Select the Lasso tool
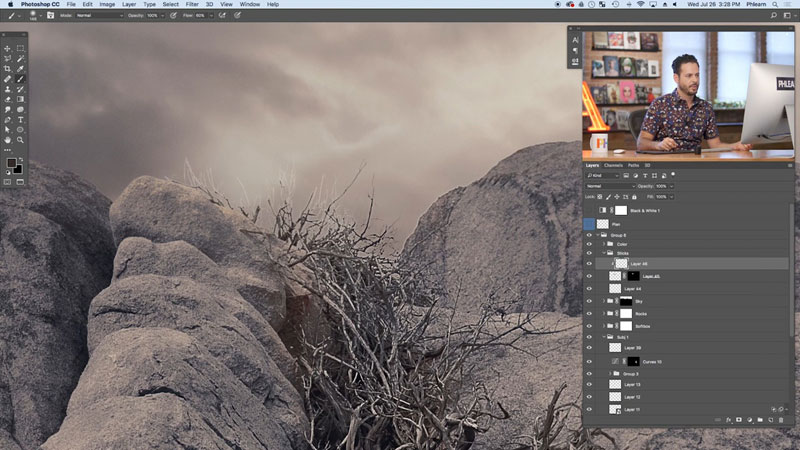Screen dimensions: 800x450 point(7,59)
